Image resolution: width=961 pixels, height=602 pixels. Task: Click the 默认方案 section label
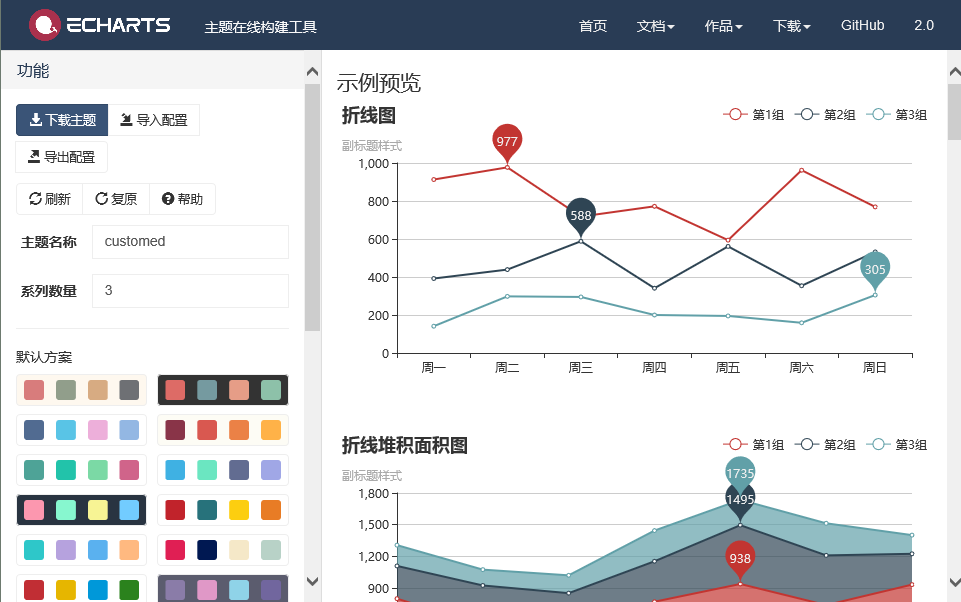click(44, 357)
